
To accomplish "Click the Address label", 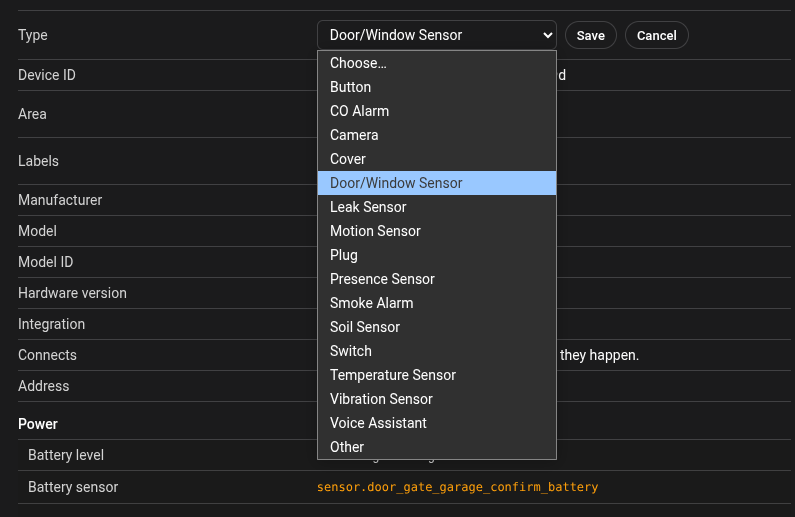I will (44, 386).
